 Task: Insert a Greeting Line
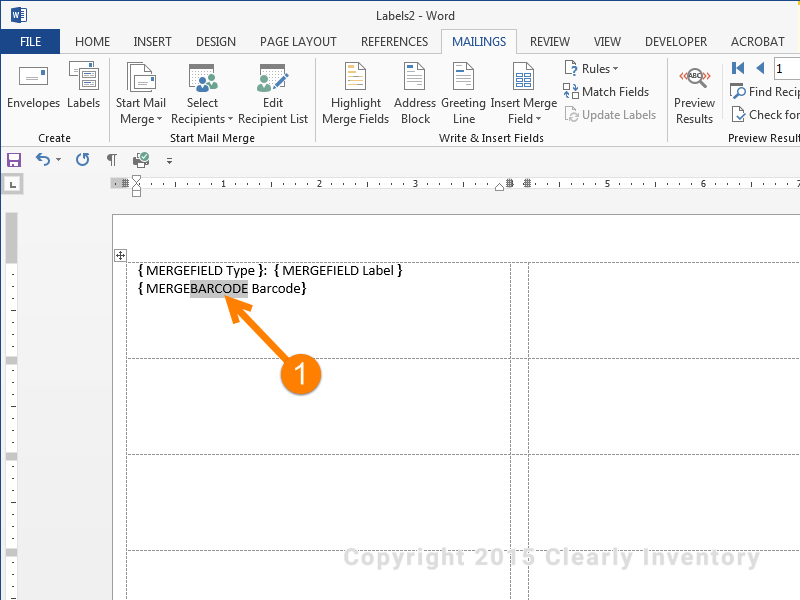(463, 94)
